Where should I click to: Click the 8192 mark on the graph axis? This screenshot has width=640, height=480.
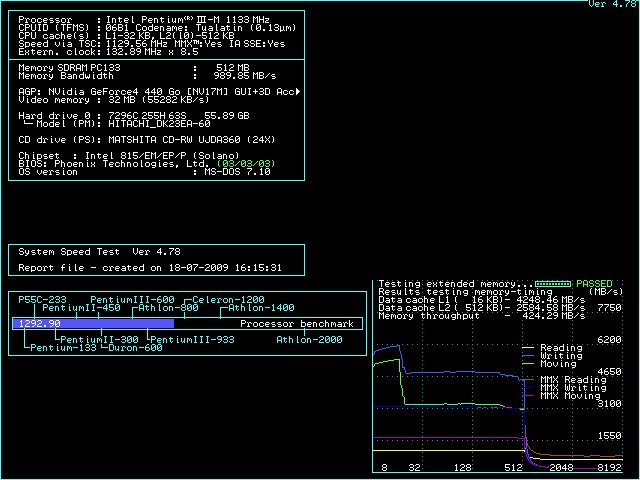click(608, 467)
